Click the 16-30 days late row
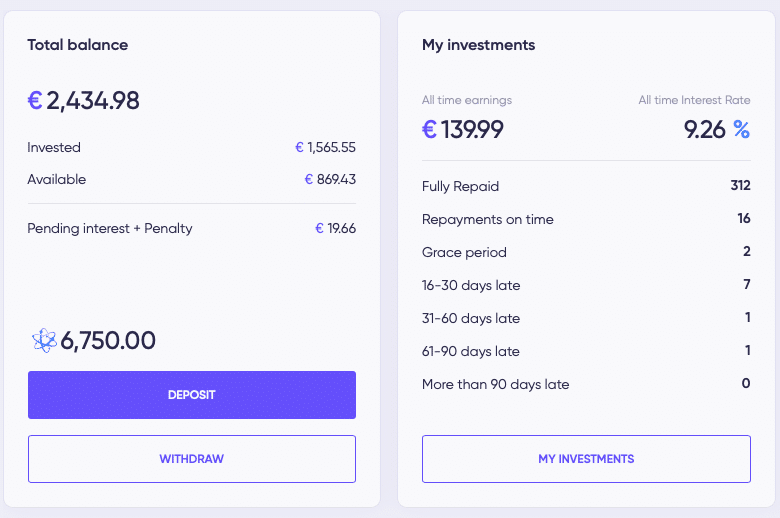 point(586,285)
